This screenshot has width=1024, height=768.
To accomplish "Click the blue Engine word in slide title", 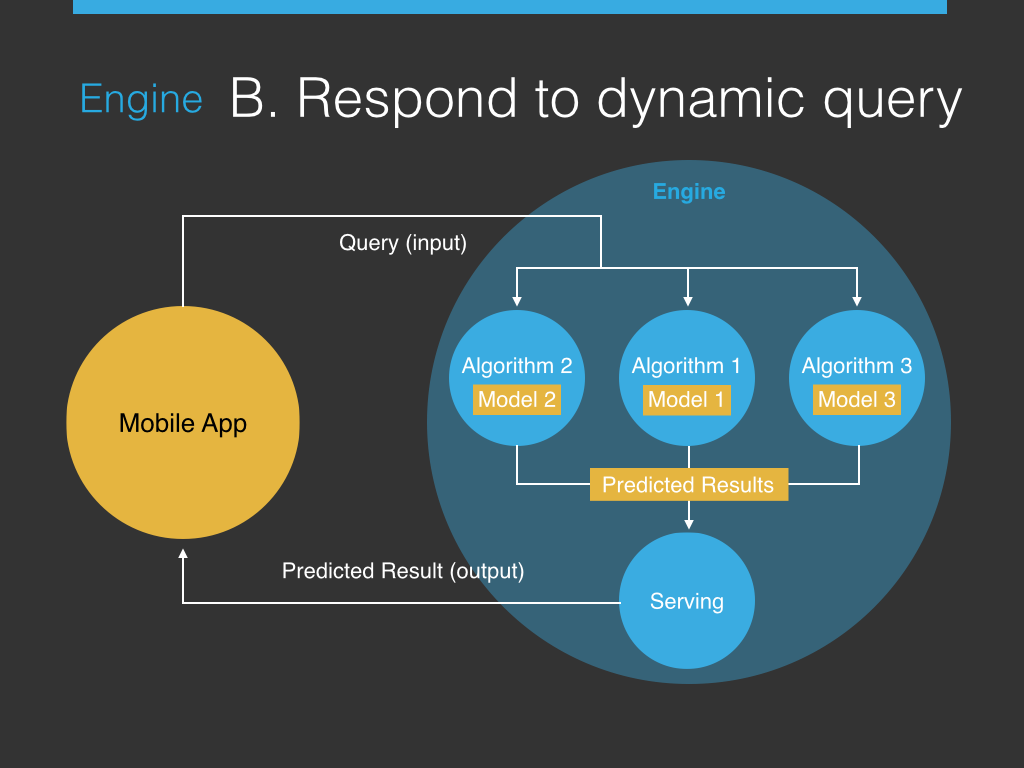I will (x=141, y=100).
